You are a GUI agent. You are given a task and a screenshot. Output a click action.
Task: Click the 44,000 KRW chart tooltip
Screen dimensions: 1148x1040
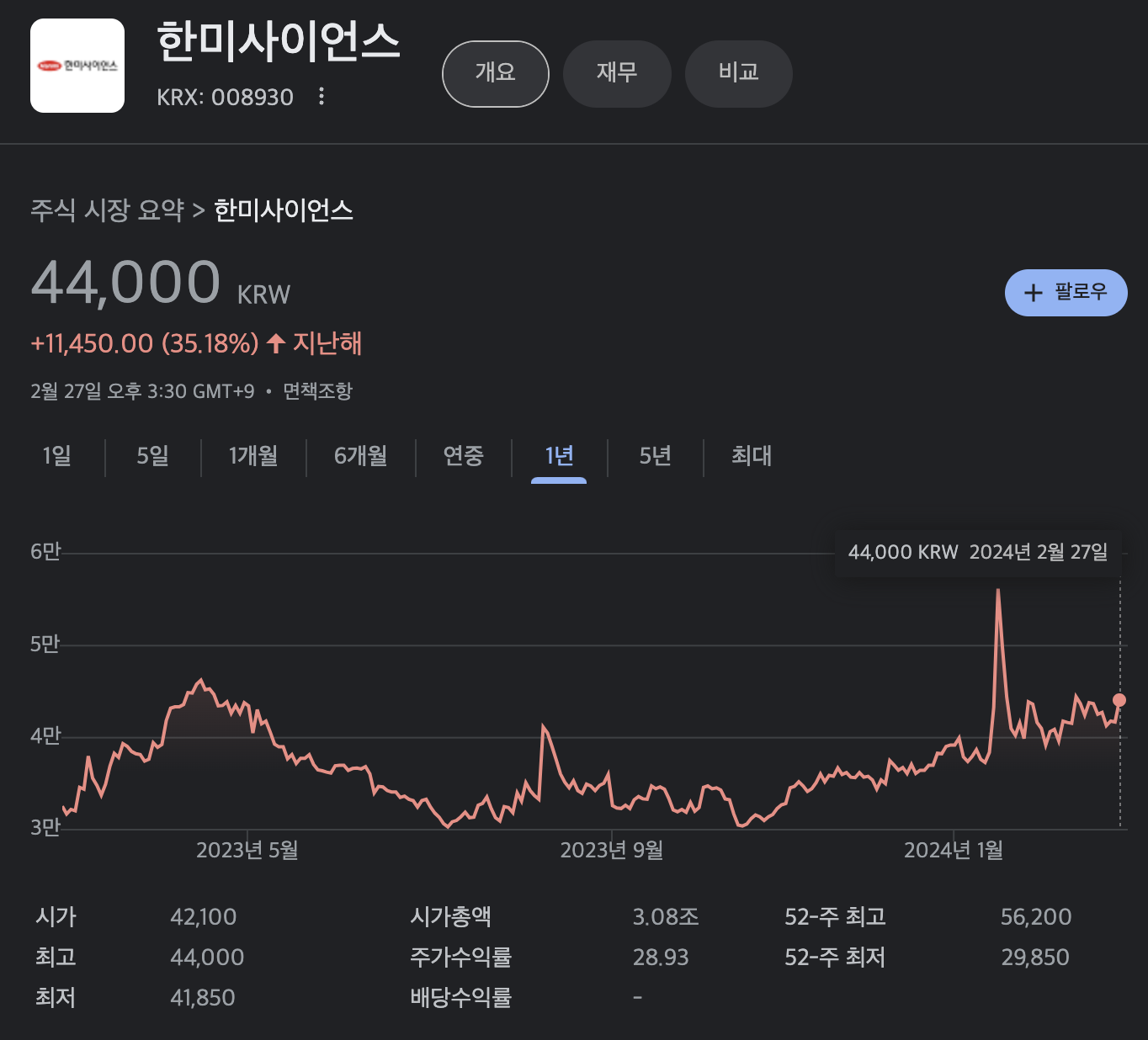[x=978, y=553]
